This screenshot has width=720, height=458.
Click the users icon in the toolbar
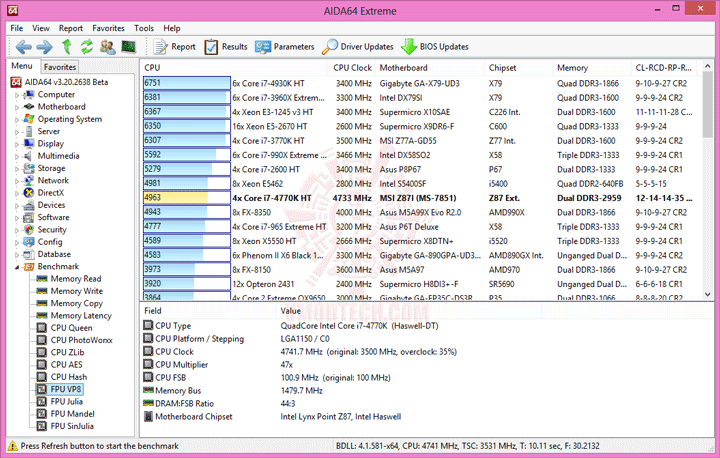click(x=108, y=47)
